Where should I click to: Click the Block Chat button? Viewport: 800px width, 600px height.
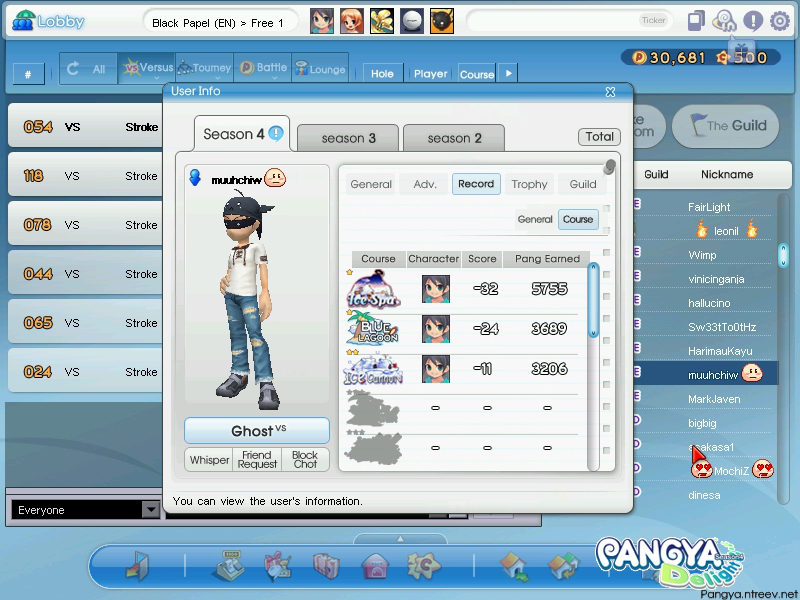point(305,460)
